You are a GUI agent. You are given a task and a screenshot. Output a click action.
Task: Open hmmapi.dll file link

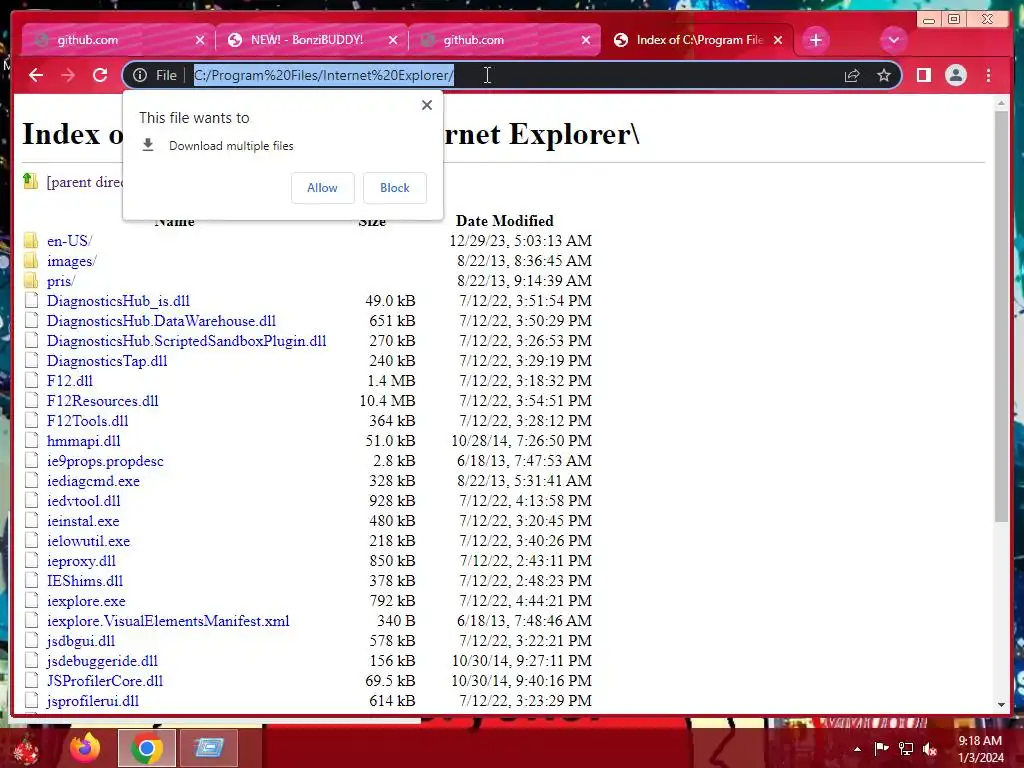(84, 441)
